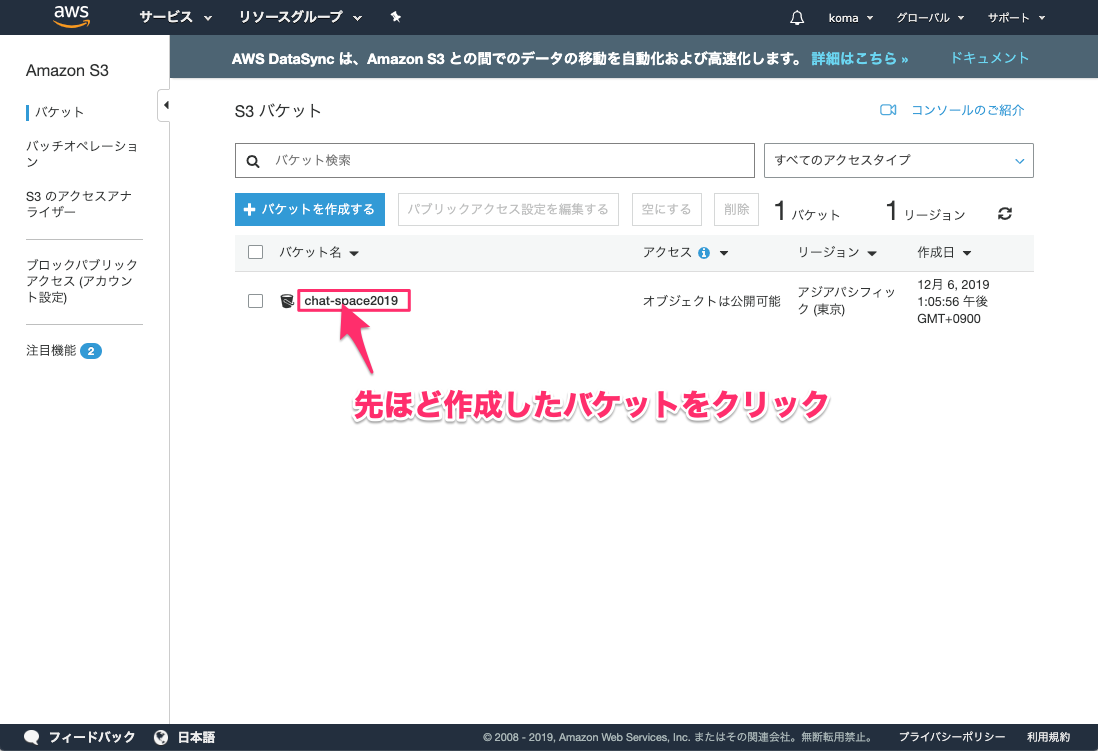This screenshot has width=1098, height=751.
Task: Click the refresh bucket list icon
Action: 1005,213
